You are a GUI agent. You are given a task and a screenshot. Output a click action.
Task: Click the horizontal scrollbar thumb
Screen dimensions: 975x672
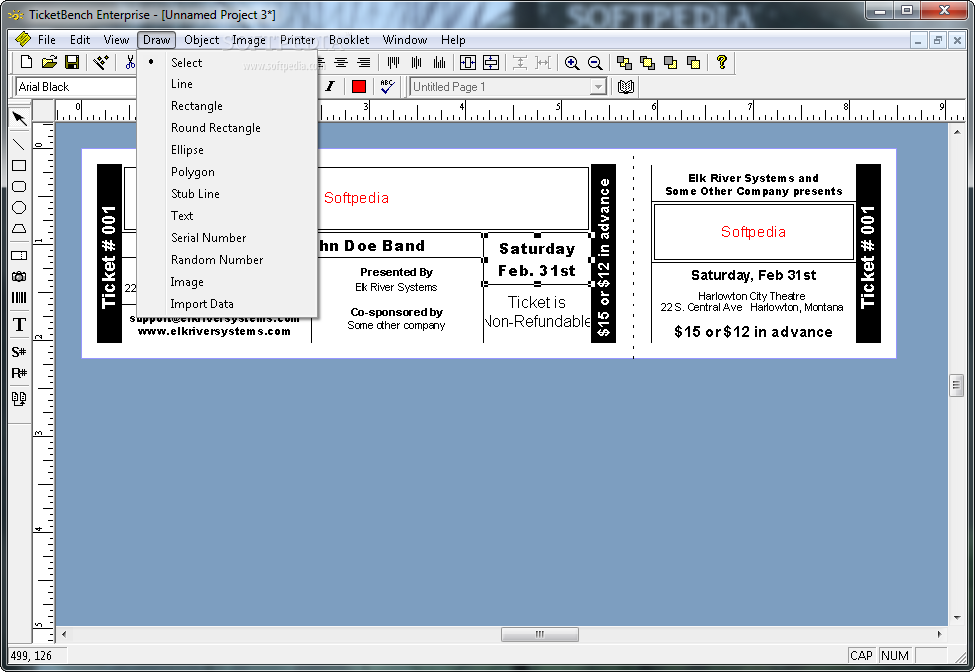tap(540, 634)
